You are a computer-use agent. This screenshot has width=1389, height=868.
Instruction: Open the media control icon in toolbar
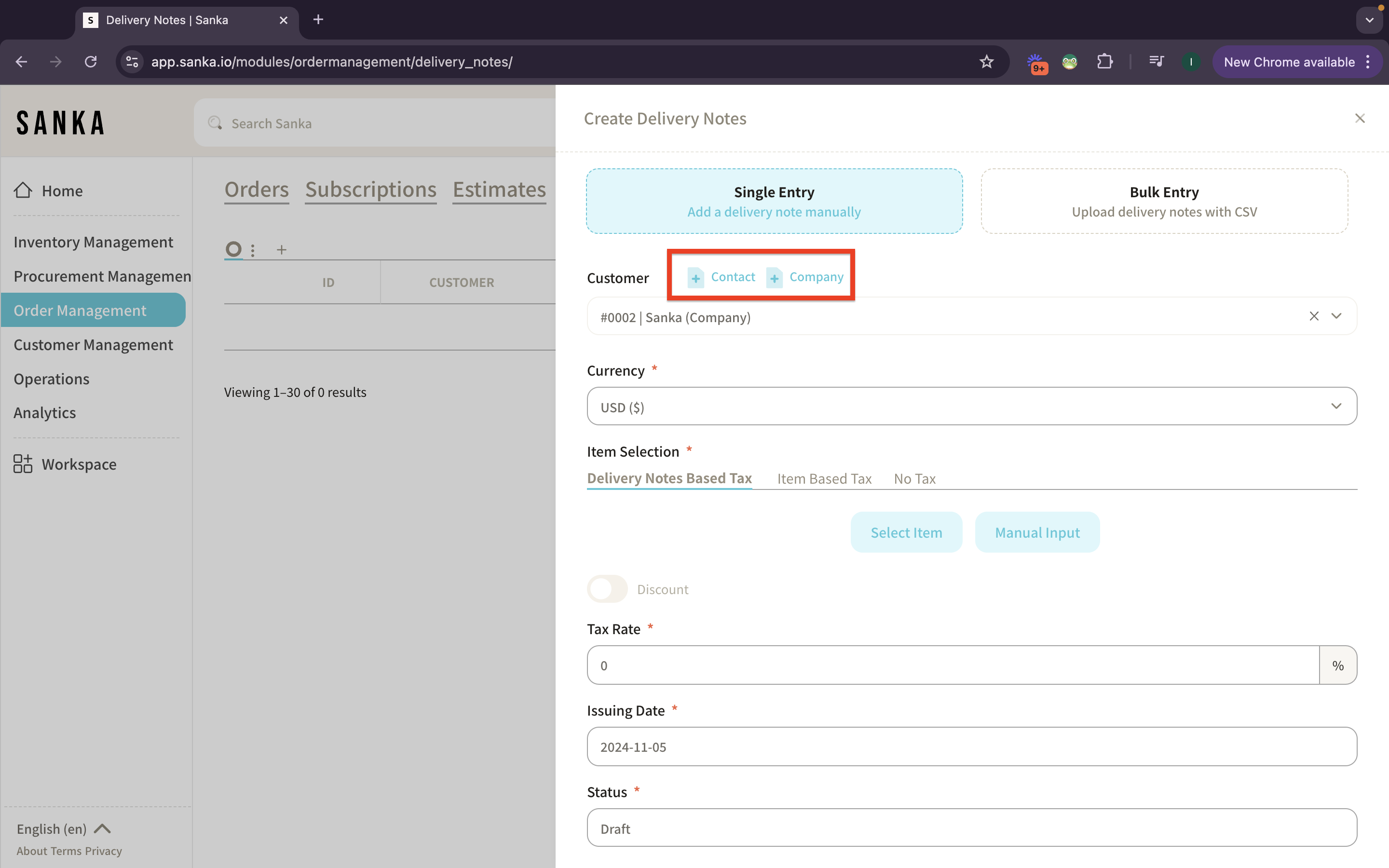tap(1157, 61)
